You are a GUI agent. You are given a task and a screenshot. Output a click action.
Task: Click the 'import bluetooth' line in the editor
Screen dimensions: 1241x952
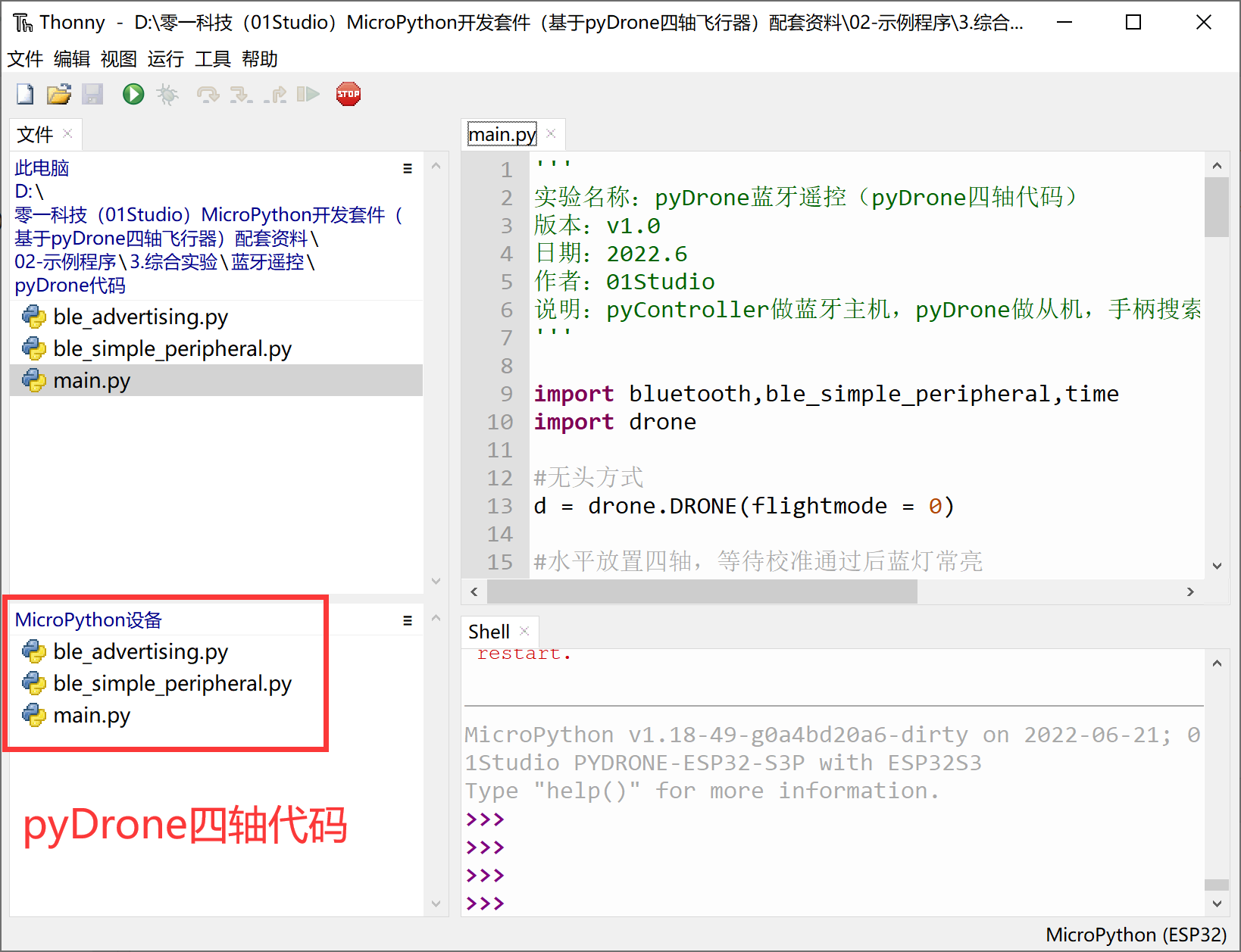click(x=826, y=394)
